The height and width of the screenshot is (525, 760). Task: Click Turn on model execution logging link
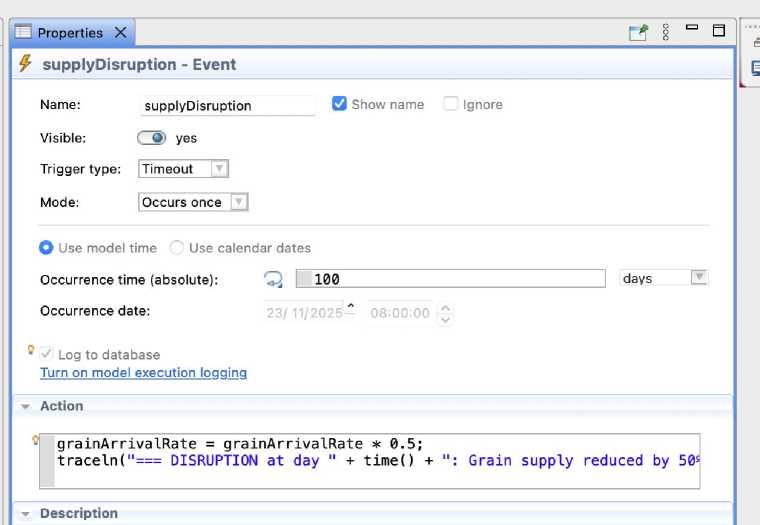point(143,373)
